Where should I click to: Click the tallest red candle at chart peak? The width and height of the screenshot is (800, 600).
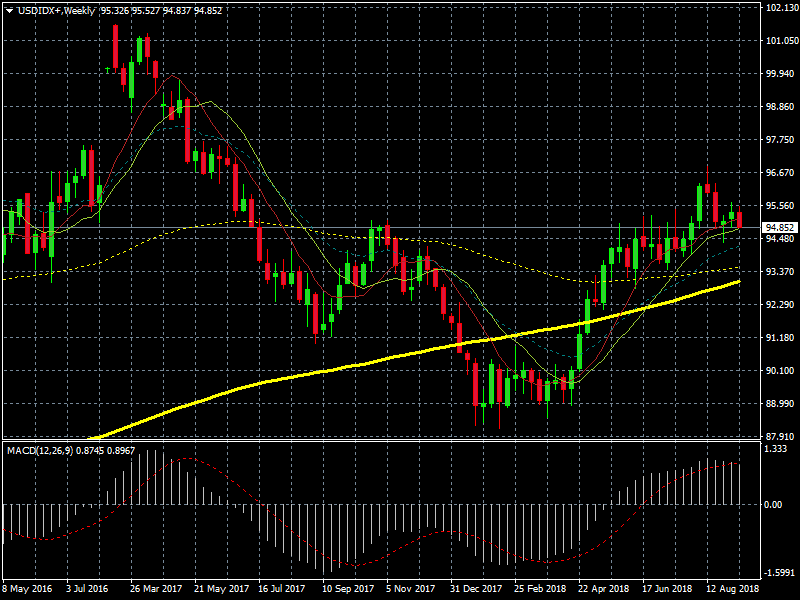(x=115, y=46)
